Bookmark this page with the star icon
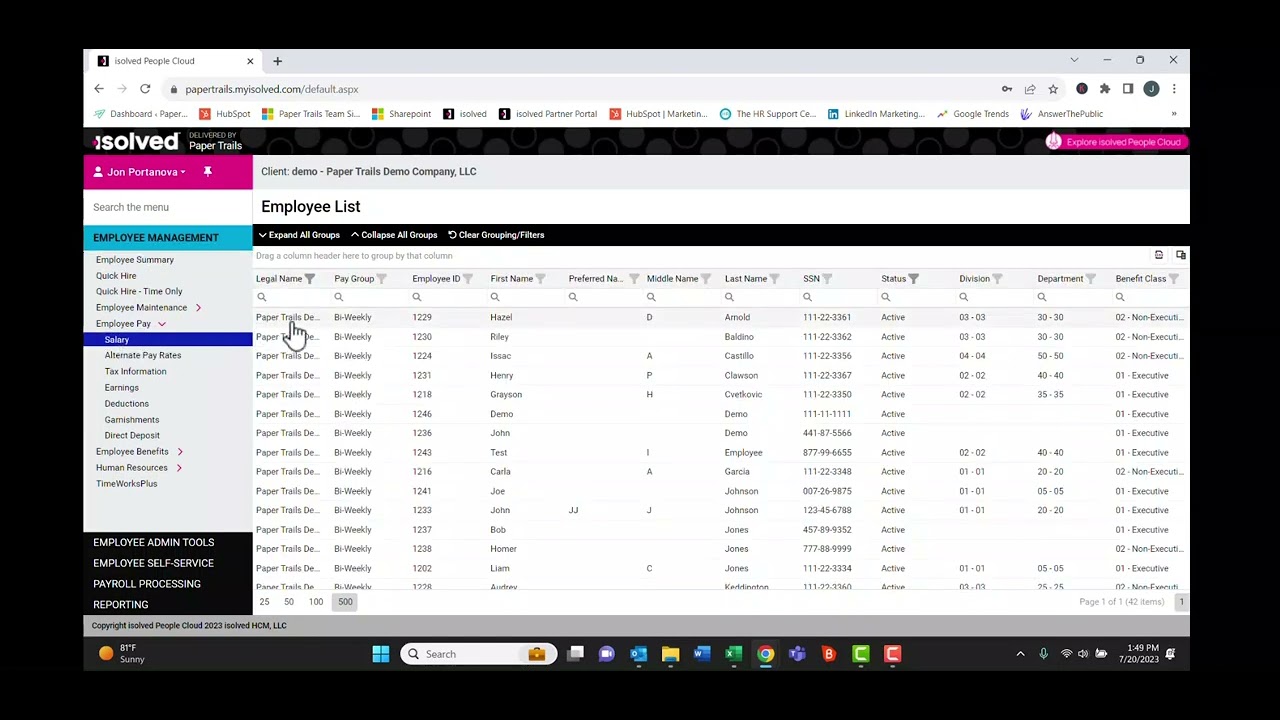Viewport: 1280px width, 720px height. [x=1053, y=89]
